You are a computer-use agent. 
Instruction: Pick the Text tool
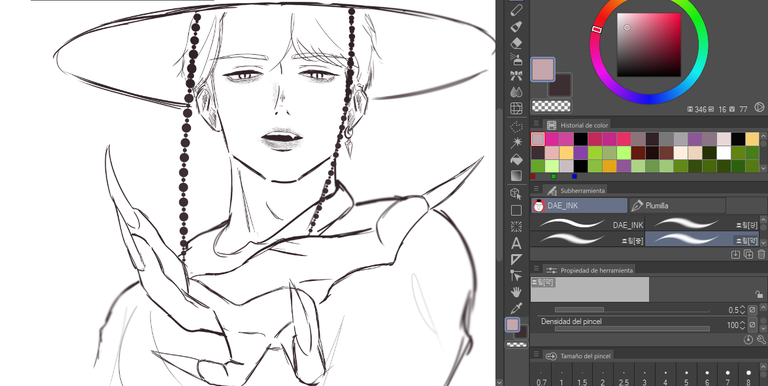516,243
